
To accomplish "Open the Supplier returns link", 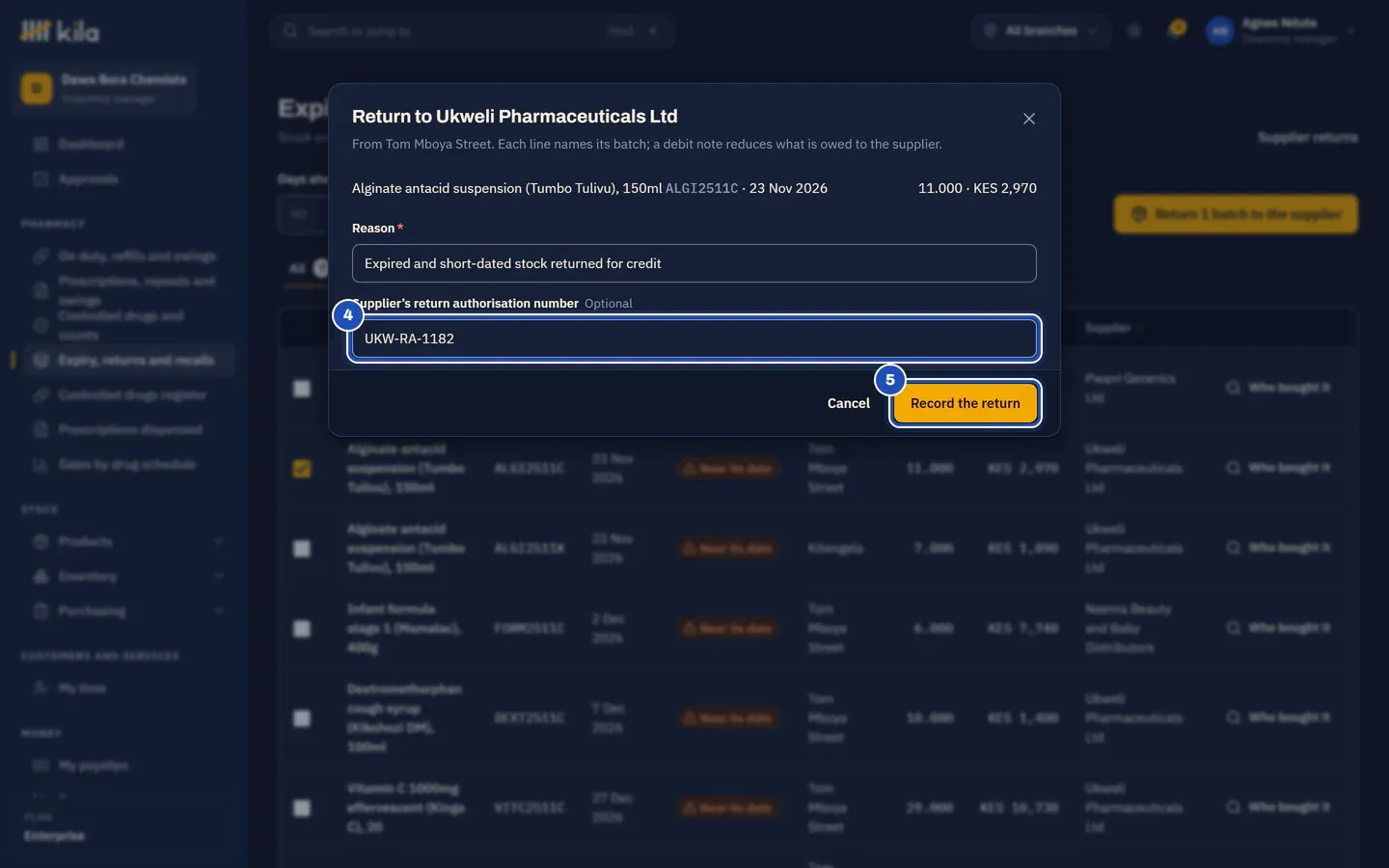I will point(1307,138).
